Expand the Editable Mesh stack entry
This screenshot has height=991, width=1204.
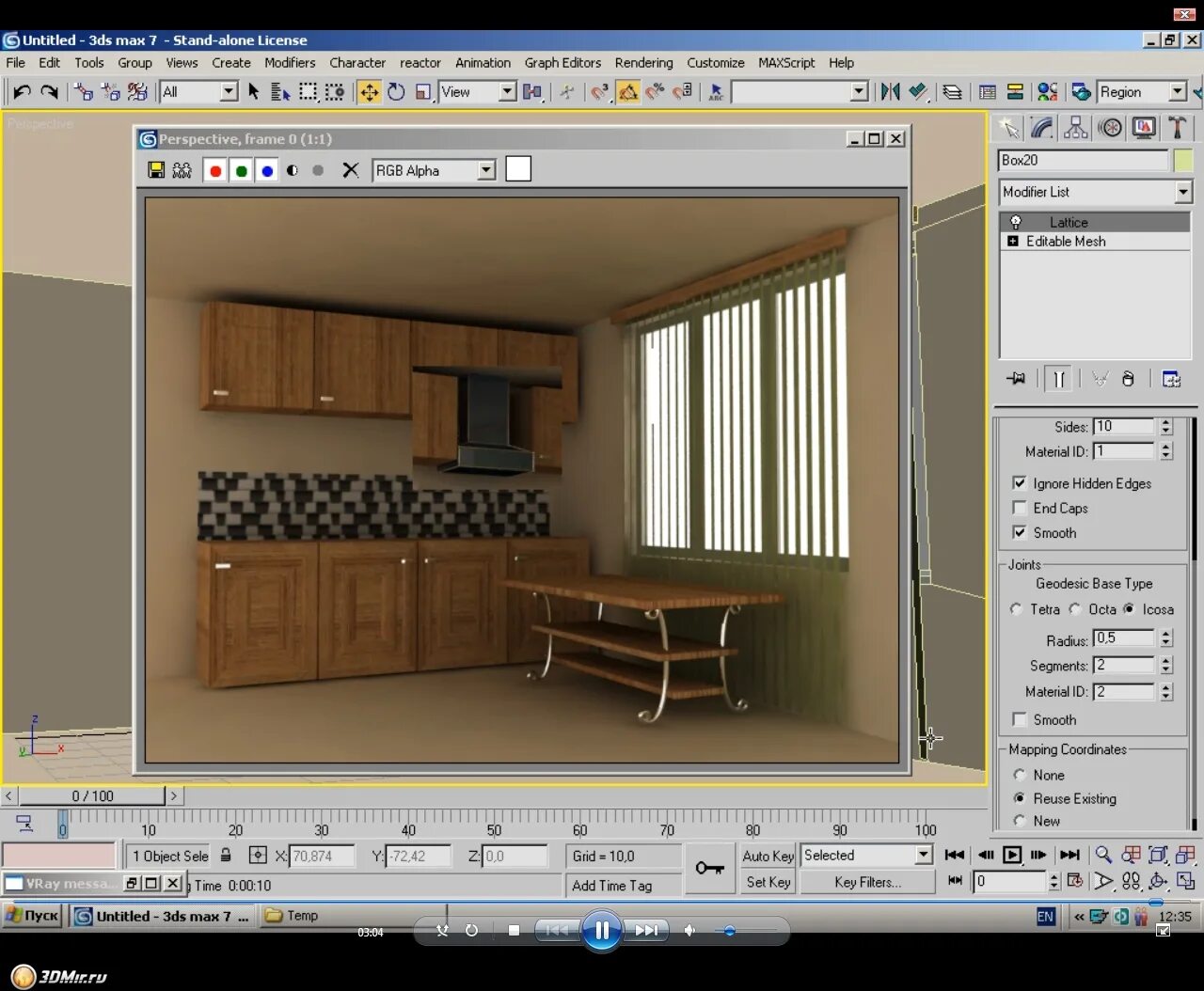coord(1013,242)
